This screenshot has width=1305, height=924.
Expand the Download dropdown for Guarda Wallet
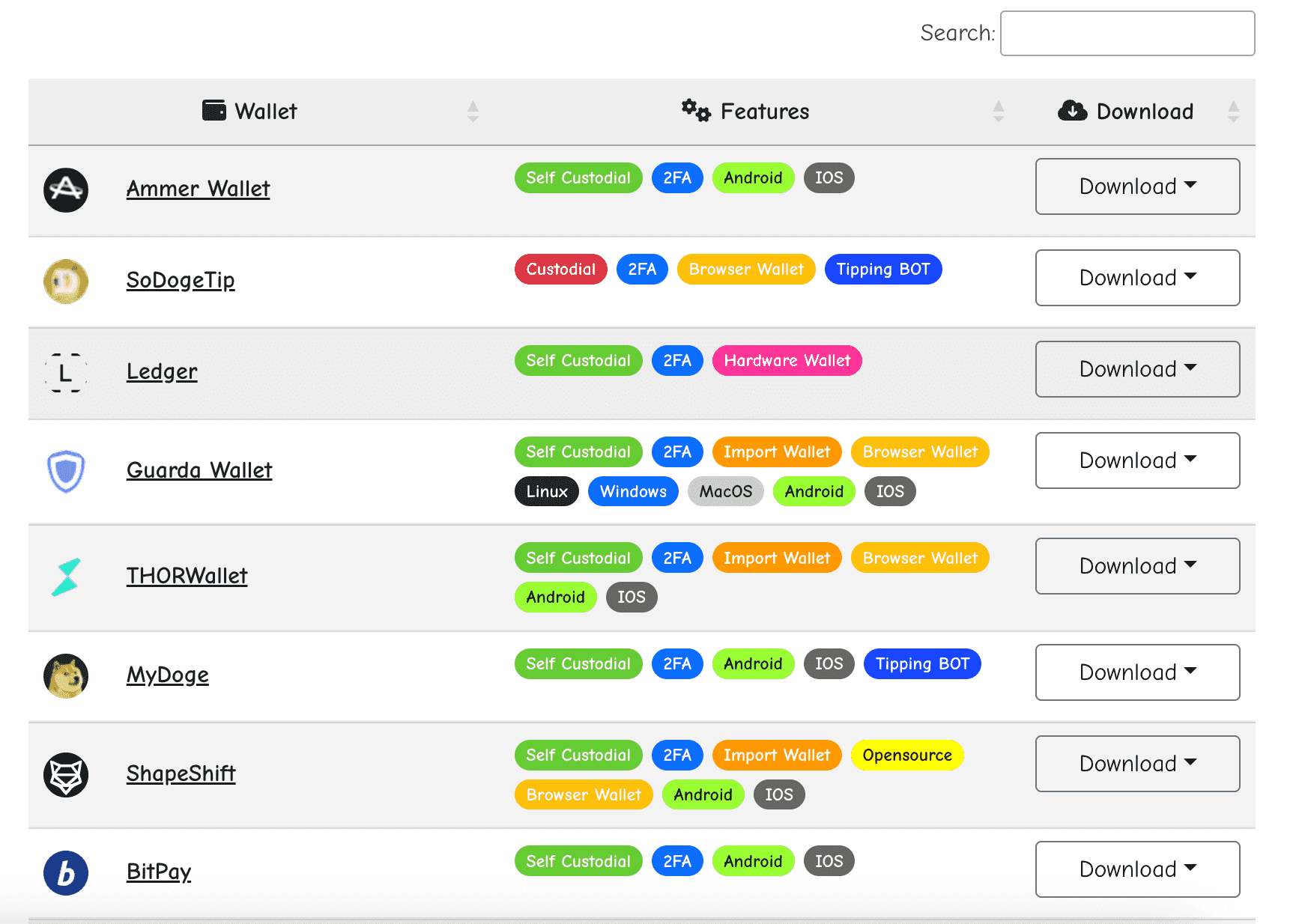(x=1137, y=461)
